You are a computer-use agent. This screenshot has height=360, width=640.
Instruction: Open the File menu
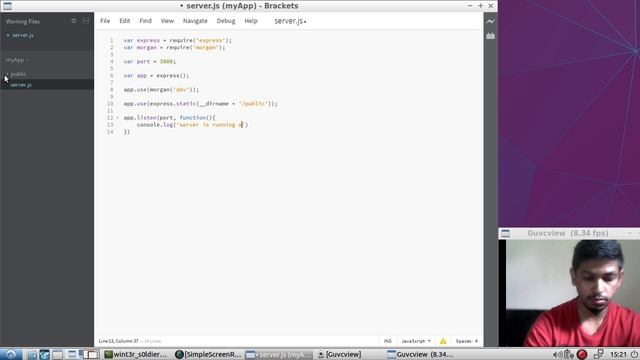(105, 21)
